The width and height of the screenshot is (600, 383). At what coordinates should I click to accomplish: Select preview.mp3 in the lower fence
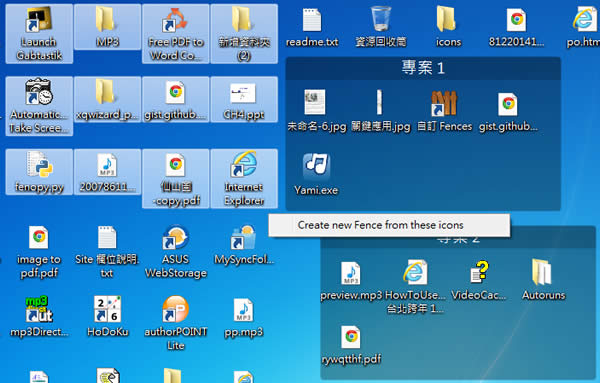[351, 280]
